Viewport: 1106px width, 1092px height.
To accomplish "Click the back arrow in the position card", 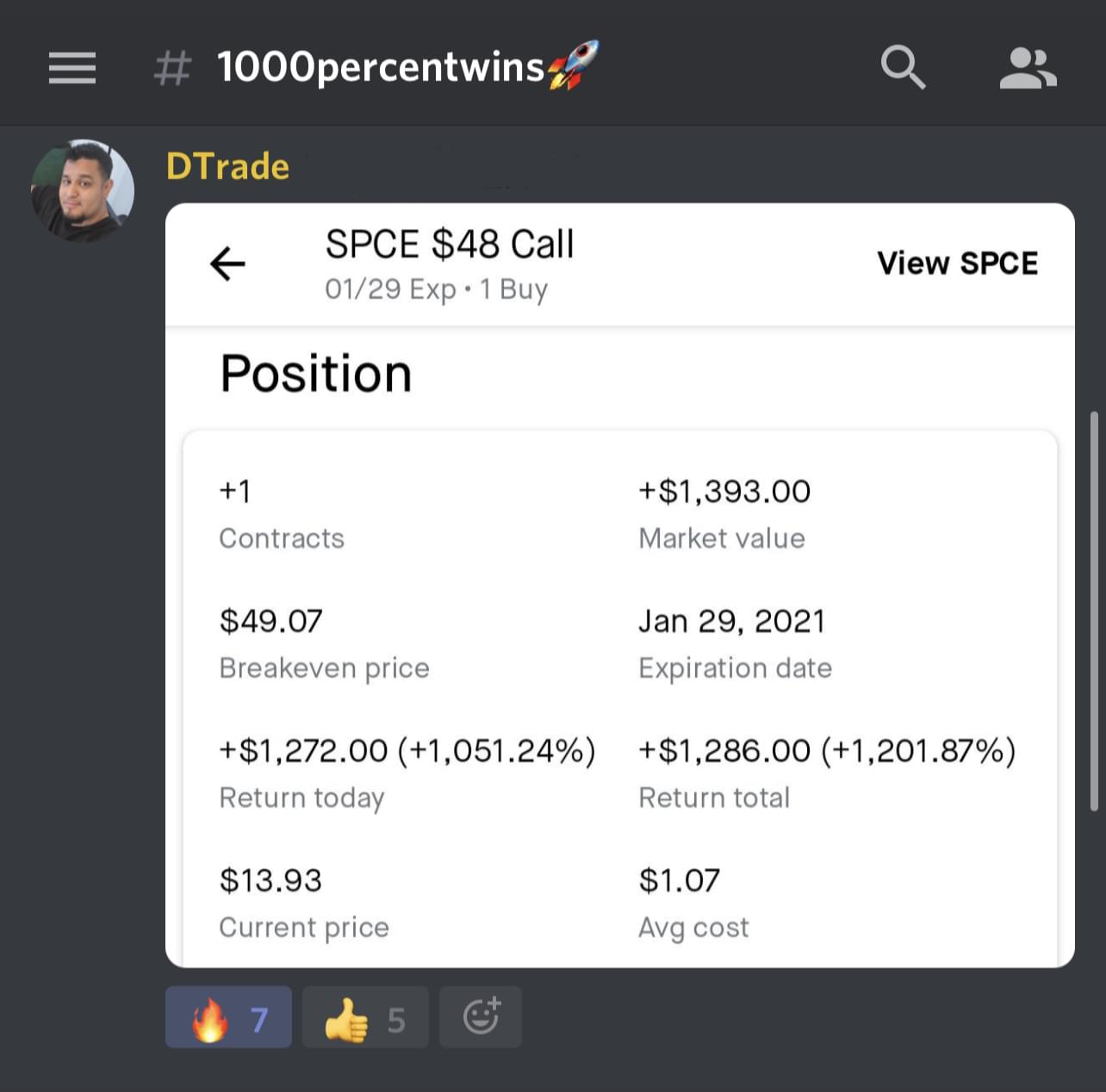I will click(228, 264).
